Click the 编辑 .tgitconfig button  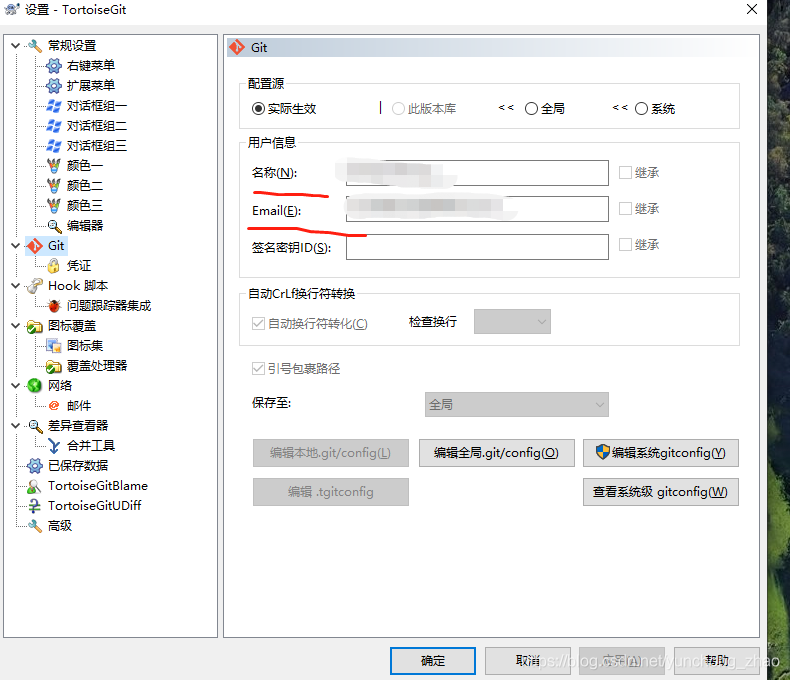[x=331, y=492]
